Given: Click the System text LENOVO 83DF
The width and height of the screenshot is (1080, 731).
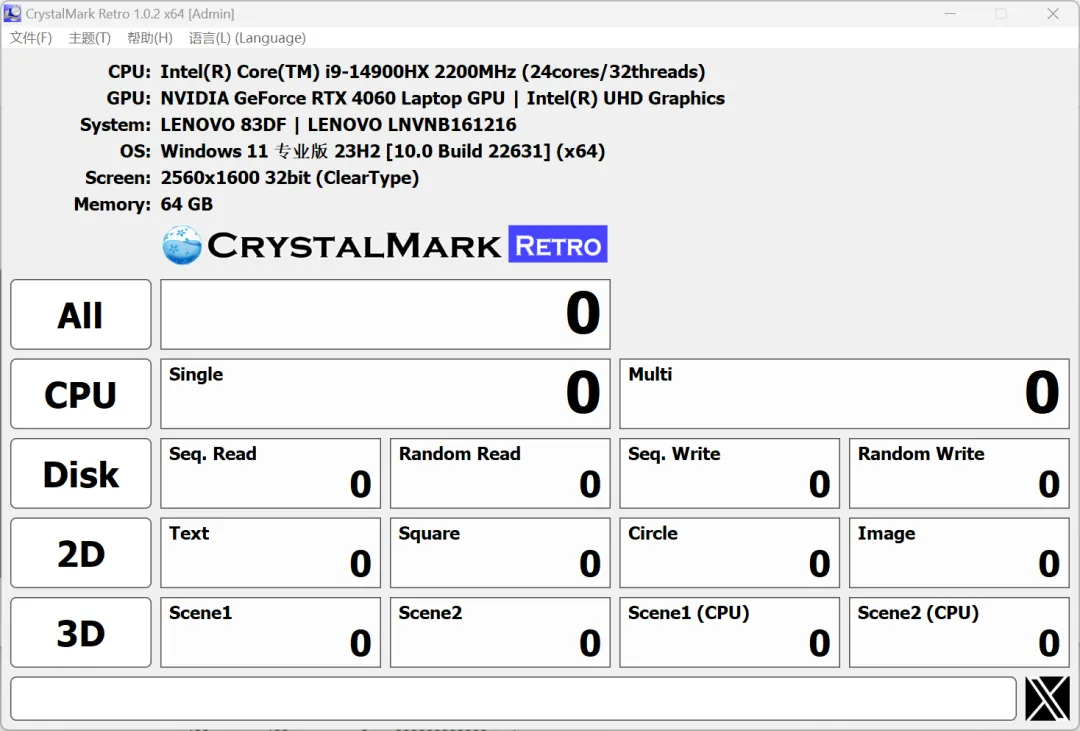Looking at the screenshot, I should click(338, 125).
